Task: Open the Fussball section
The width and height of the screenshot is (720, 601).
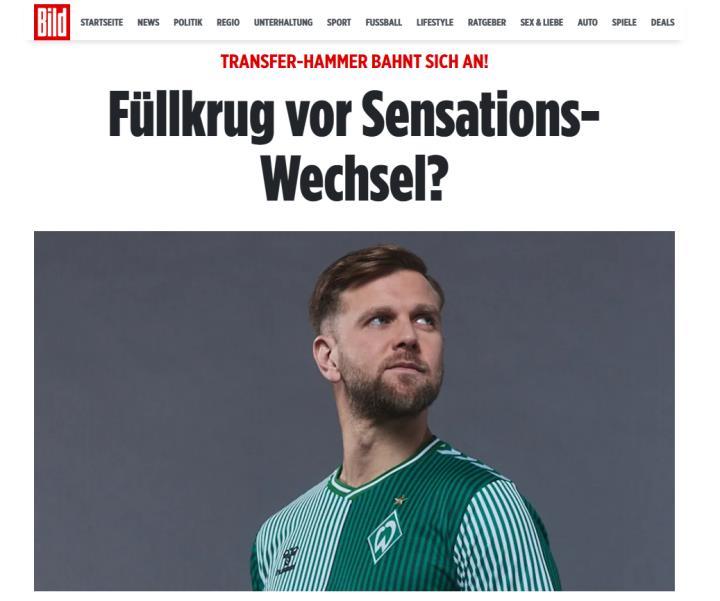Action: click(x=384, y=22)
